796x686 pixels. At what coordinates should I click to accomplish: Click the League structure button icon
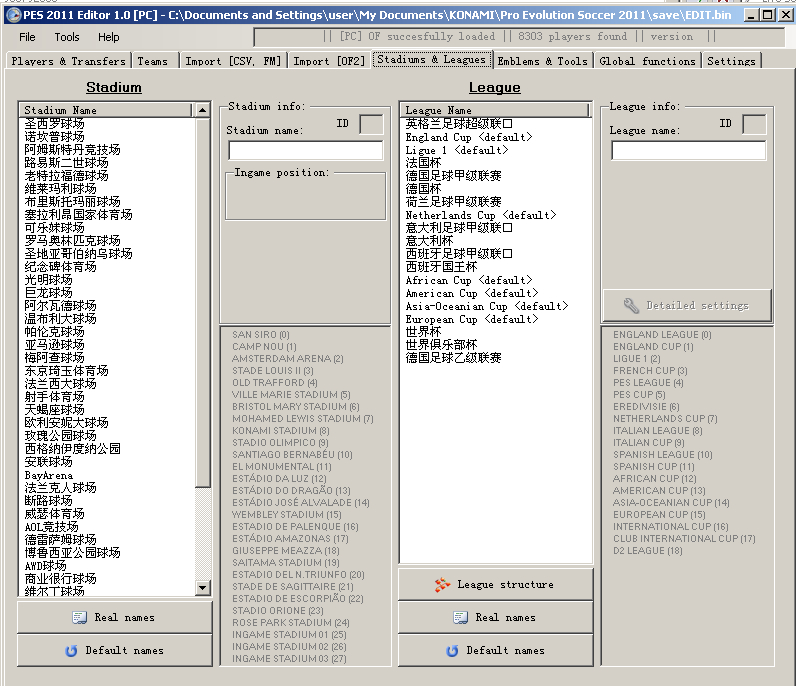(442, 584)
